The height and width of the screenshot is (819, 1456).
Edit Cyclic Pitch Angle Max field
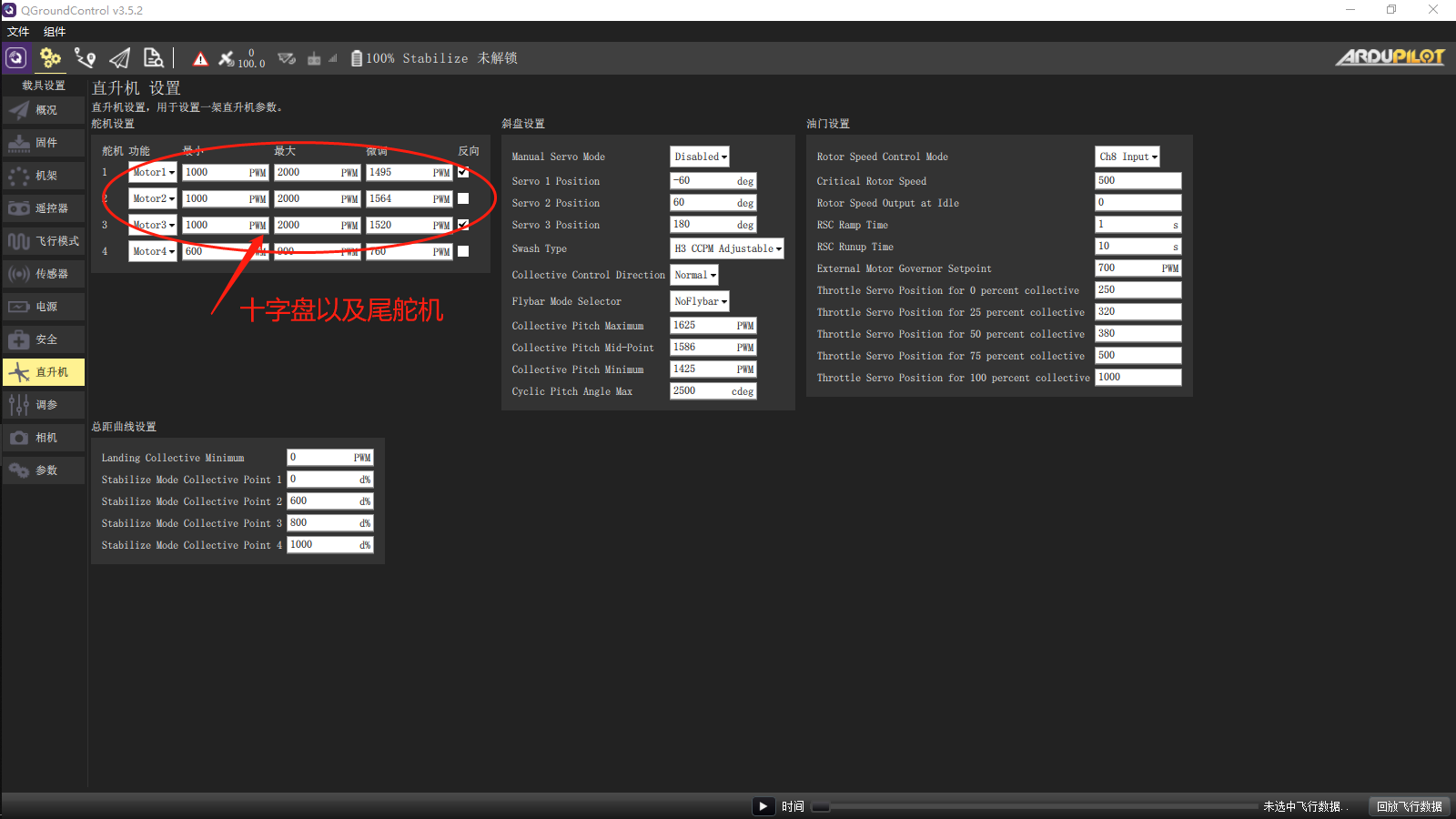(x=713, y=391)
